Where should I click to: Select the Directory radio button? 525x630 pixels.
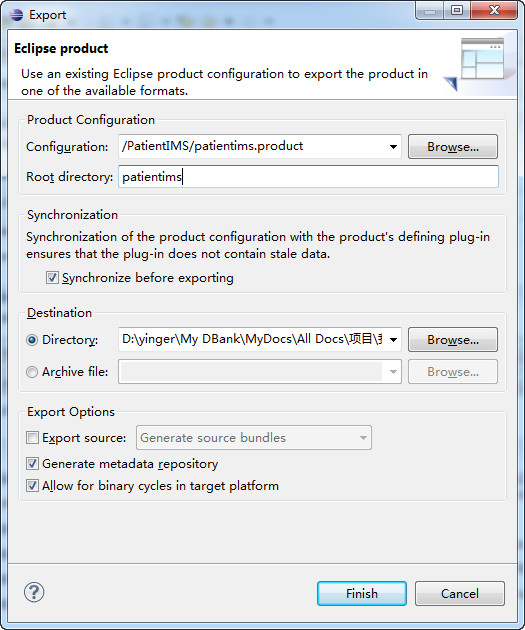coord(32,340)
